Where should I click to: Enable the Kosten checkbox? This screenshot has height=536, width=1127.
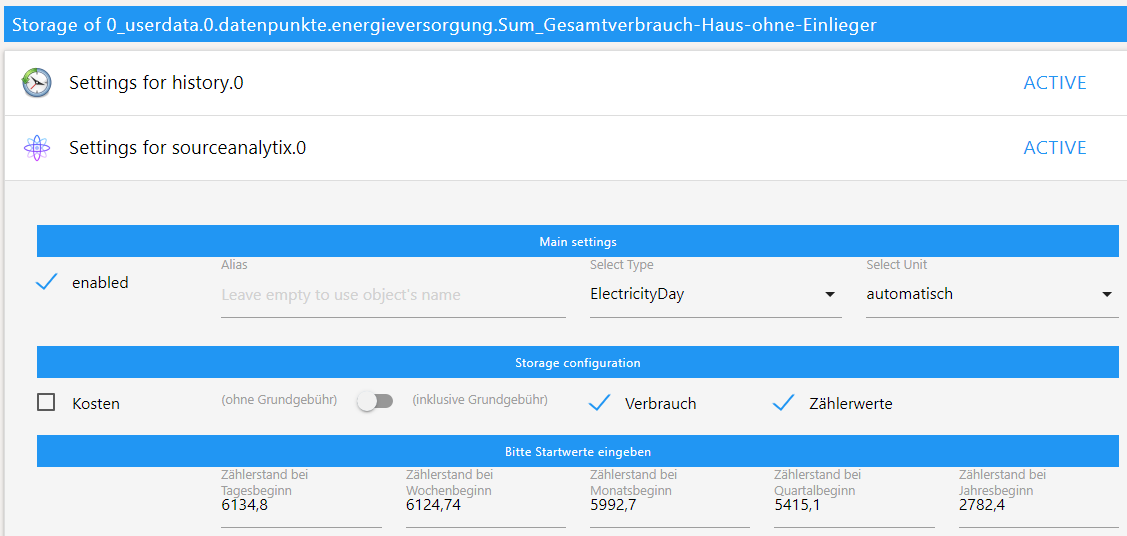click(x=46, y=403)
